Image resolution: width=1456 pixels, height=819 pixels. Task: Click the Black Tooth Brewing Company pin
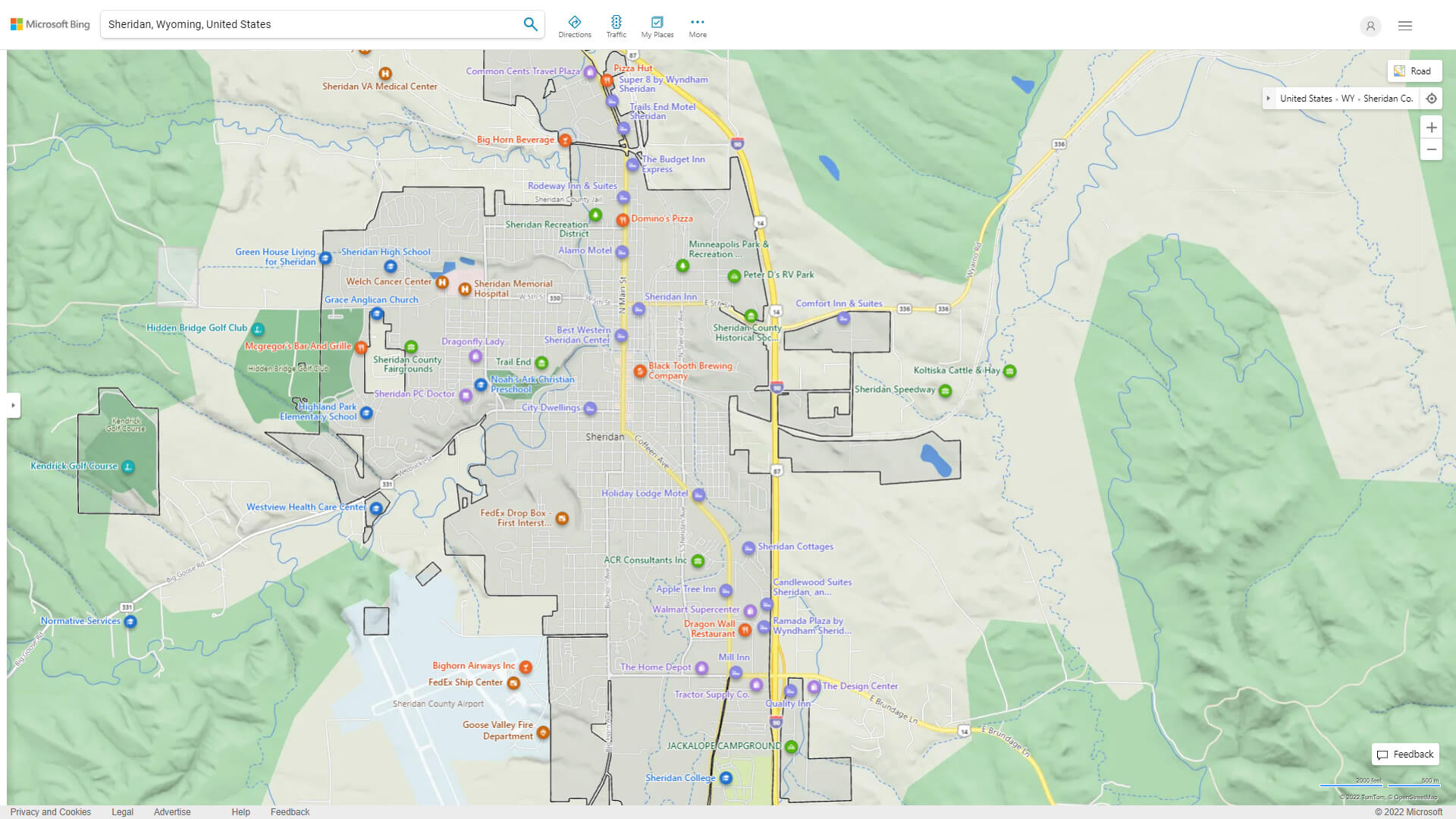tap(639, 372)
